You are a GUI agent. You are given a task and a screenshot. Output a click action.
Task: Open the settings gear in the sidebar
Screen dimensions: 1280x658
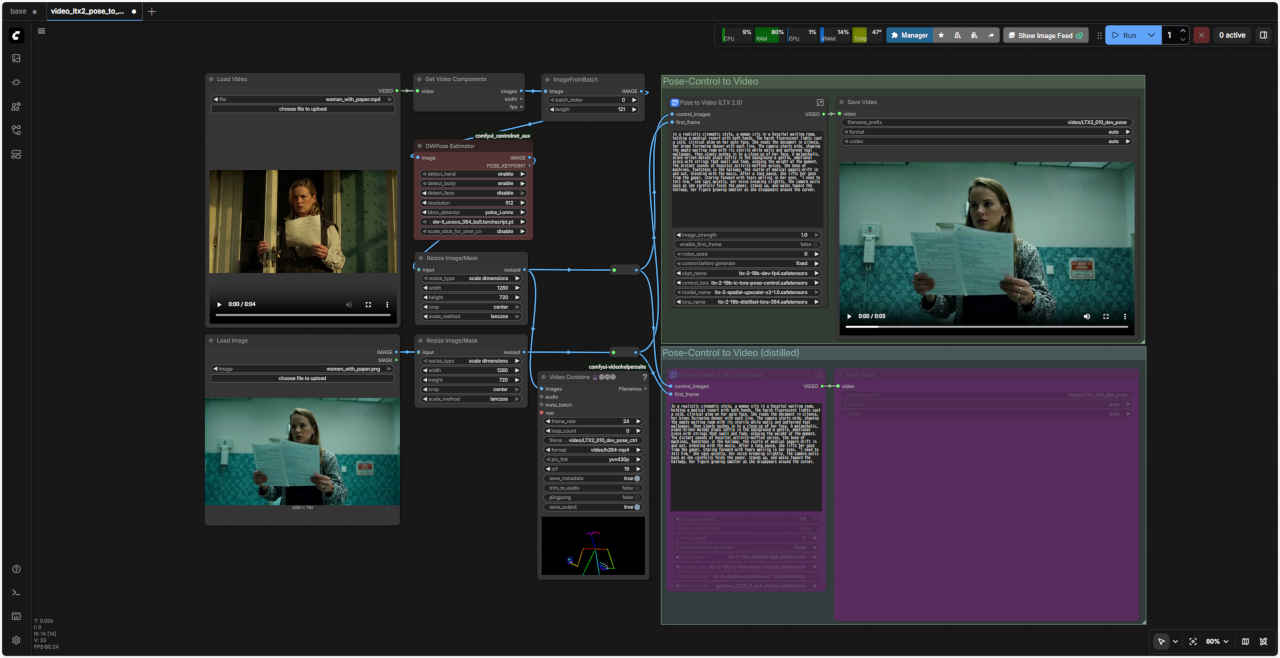click(16, 640)
